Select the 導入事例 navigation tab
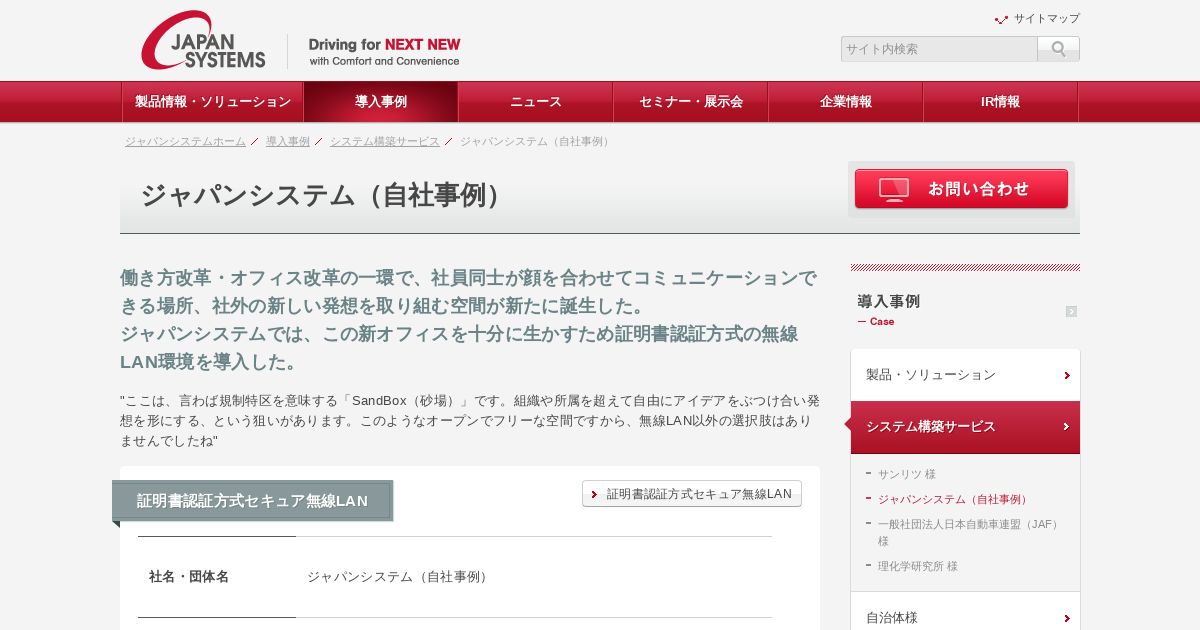 click(x=381, y=102)
